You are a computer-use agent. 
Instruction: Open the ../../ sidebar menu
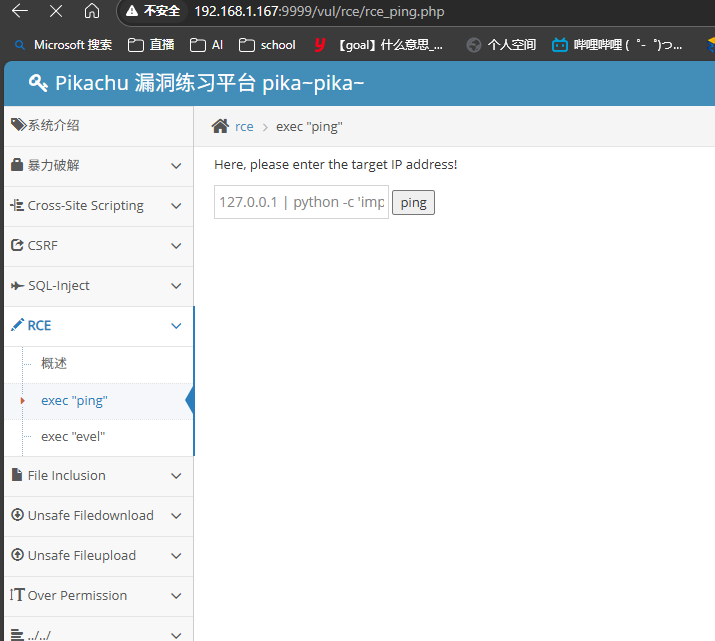coord(98,630)
